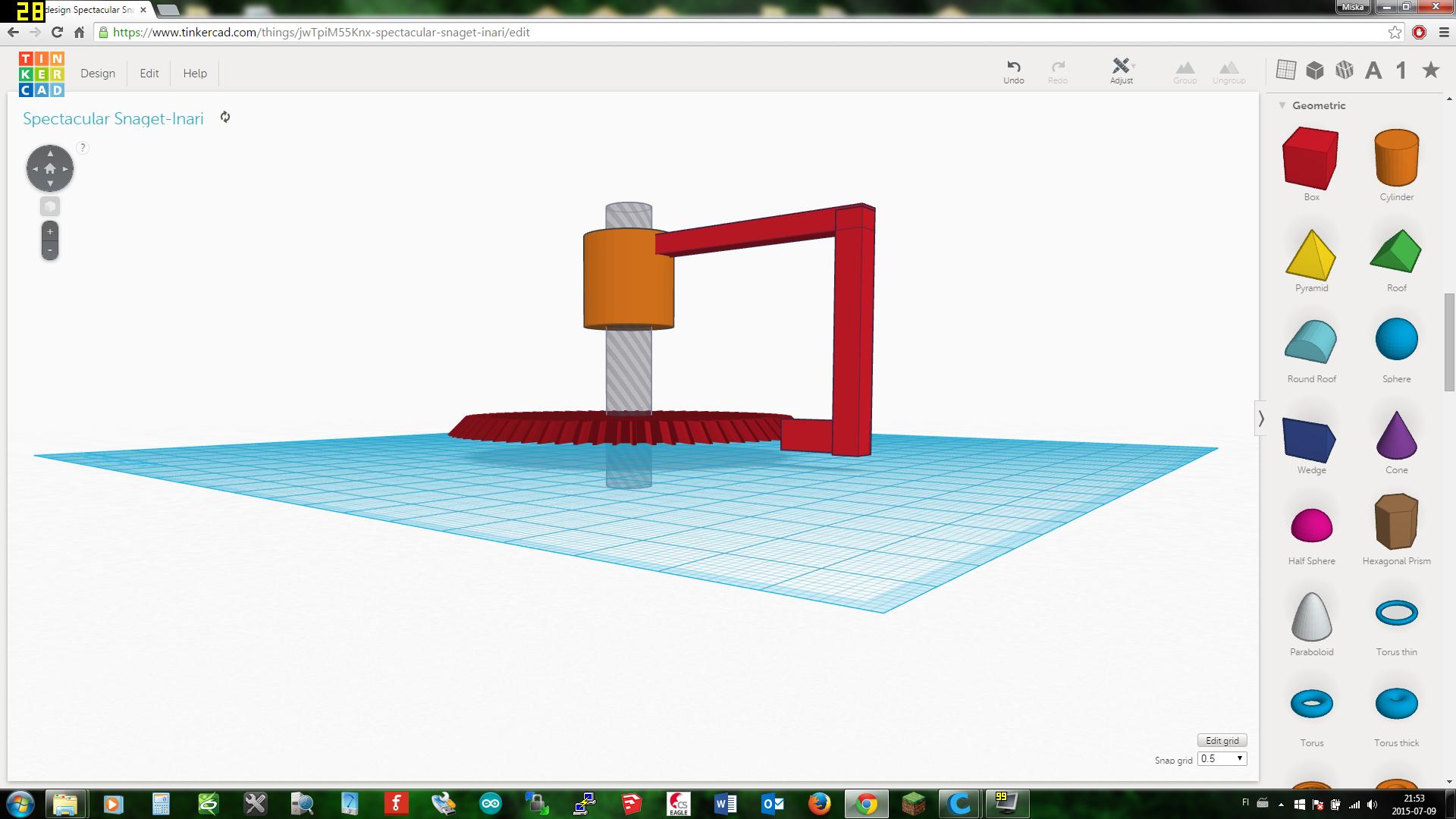Open the Adjust tool
The image size is (1456, 819).
[1121, 67]
